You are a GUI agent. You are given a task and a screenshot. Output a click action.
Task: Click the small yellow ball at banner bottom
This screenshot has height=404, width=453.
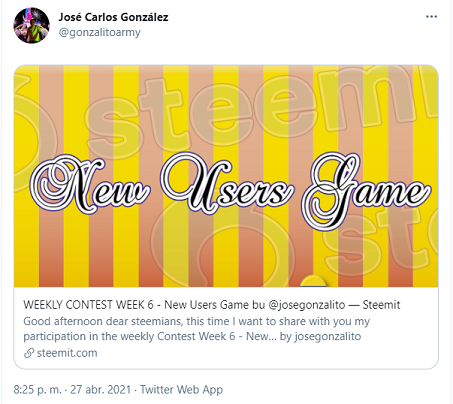click(x=313, y=282)
